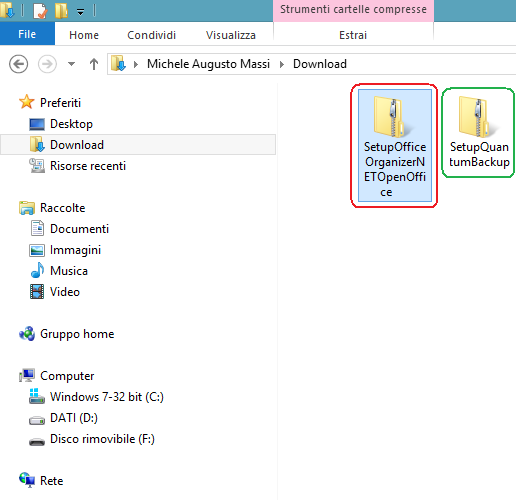Click the Forward navigation arrow
The width and height of the screenshot is (516, 500).
click(47, 64)
